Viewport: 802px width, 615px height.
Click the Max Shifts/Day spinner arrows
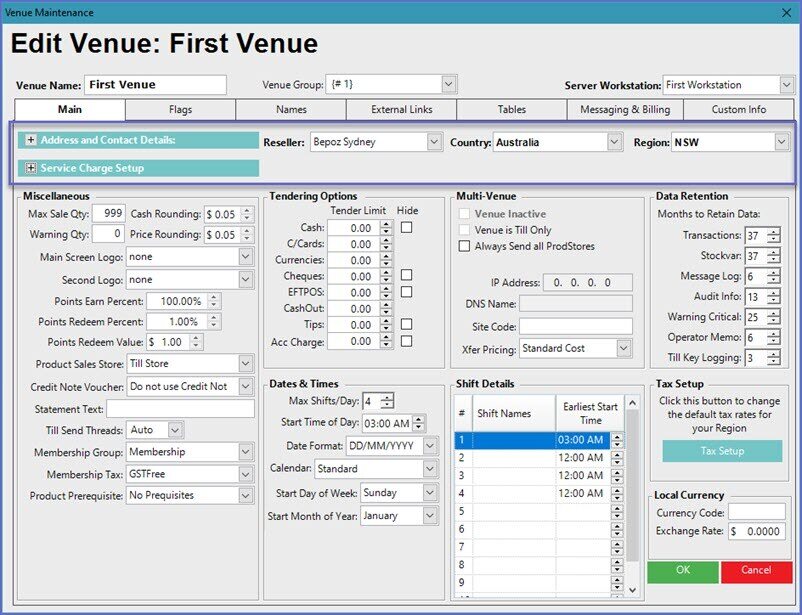point(387,402)
